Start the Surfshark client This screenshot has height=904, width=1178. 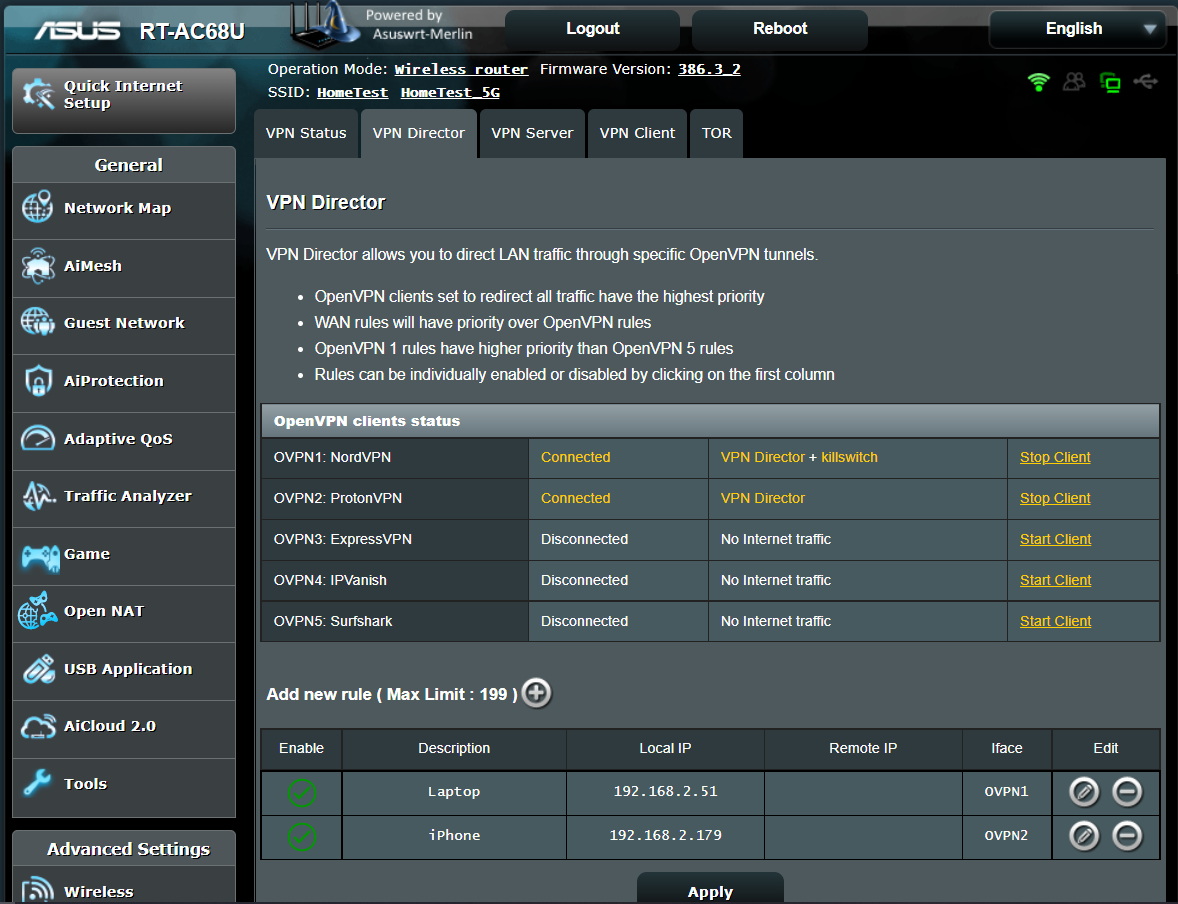(x=1055, y=620)
